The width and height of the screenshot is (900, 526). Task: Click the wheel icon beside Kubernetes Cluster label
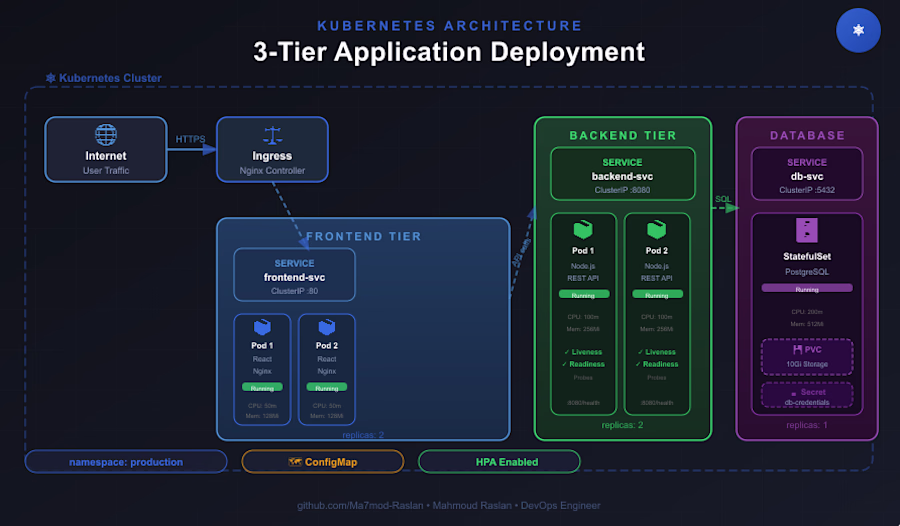pos(51,78)
